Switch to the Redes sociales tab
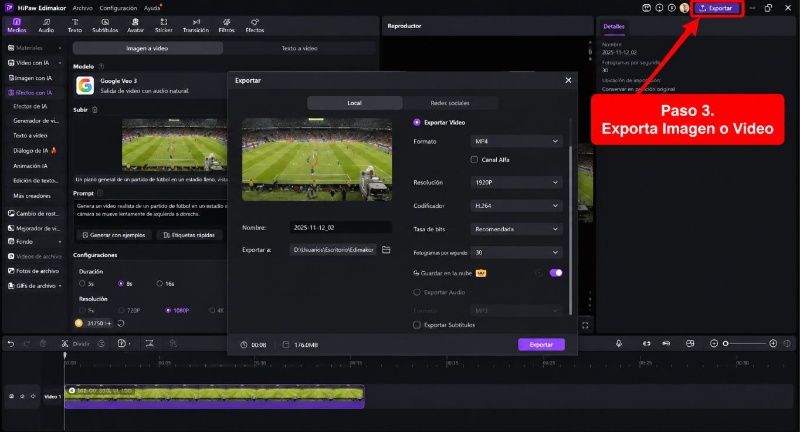Screen dimensions: 800x432 pos(450,103)
